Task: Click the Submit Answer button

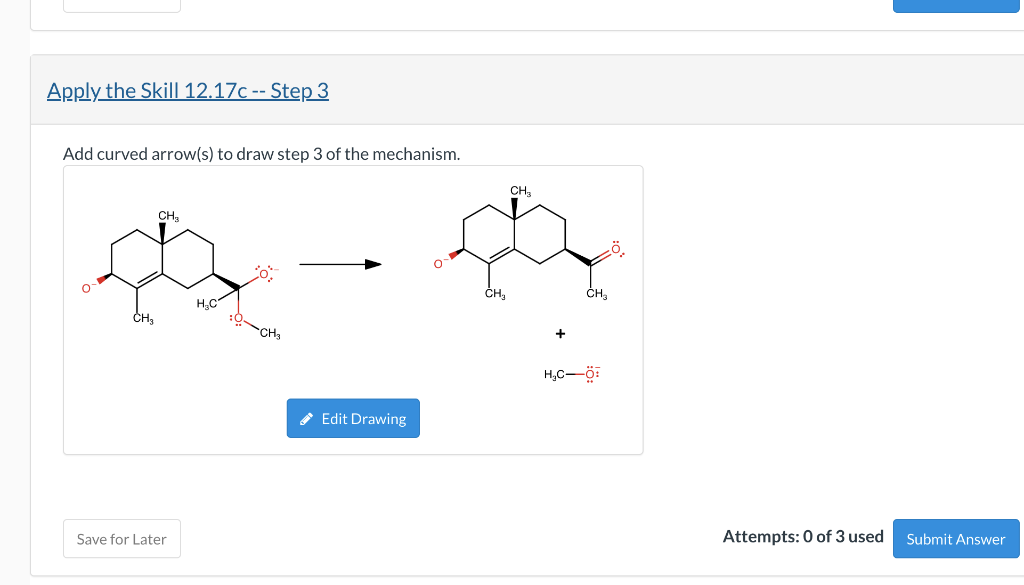Action: [x=956, y=539]
